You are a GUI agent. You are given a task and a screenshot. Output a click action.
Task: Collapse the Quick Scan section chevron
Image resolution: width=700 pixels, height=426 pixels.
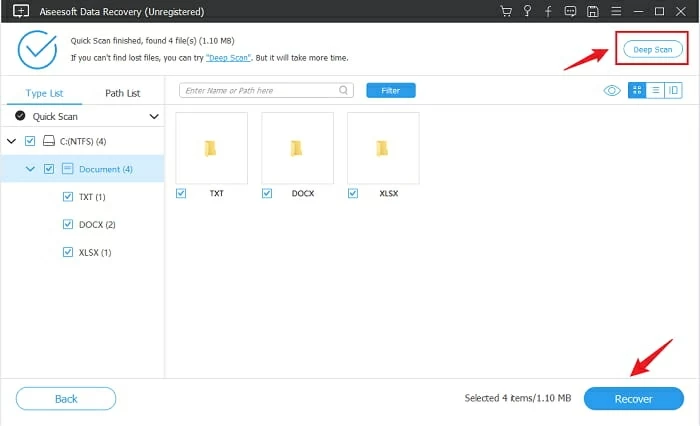click(154, 117)
